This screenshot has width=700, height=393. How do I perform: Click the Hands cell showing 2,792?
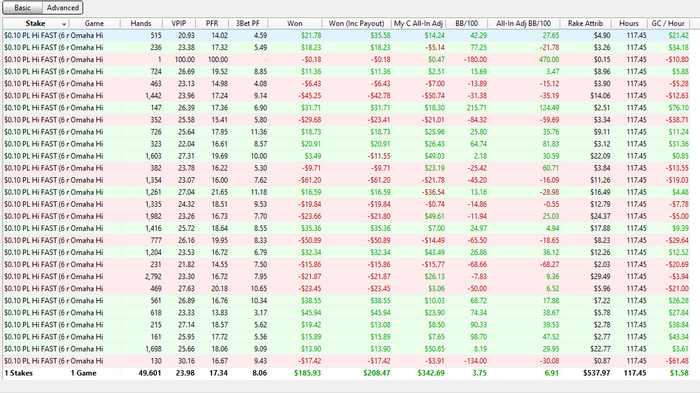tap(153, 276)
